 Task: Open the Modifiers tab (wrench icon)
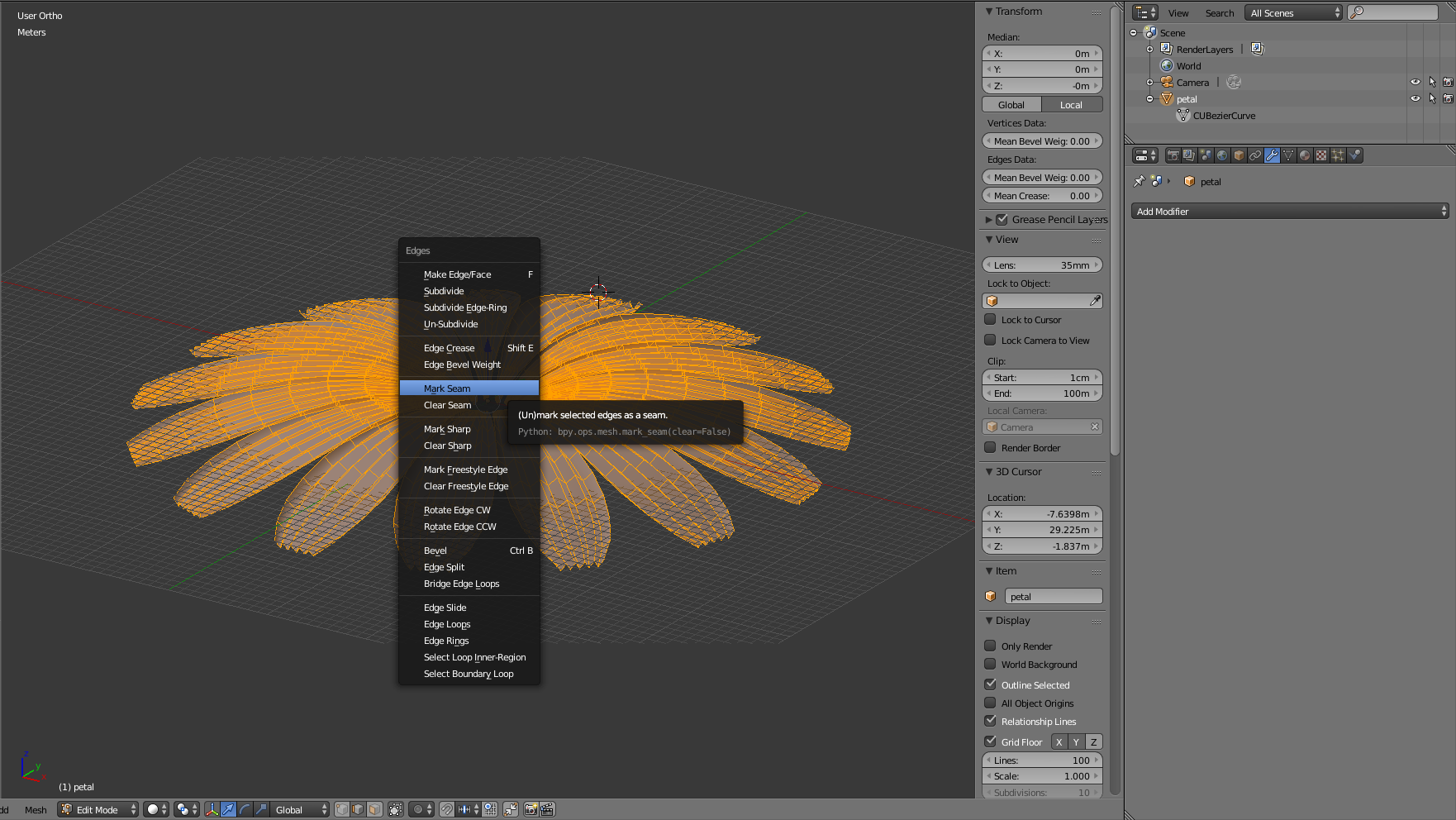pos(1272,155)
